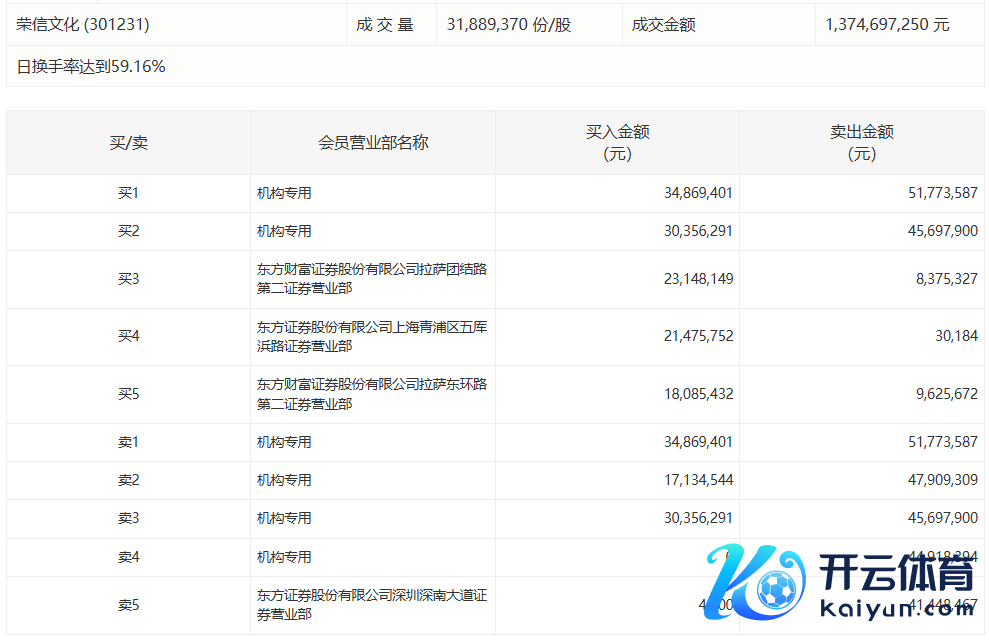The height and width of the screenshot is (642, 989).
Task: Click the 卖出金额 (元) column header
Action: click(861, 143)
